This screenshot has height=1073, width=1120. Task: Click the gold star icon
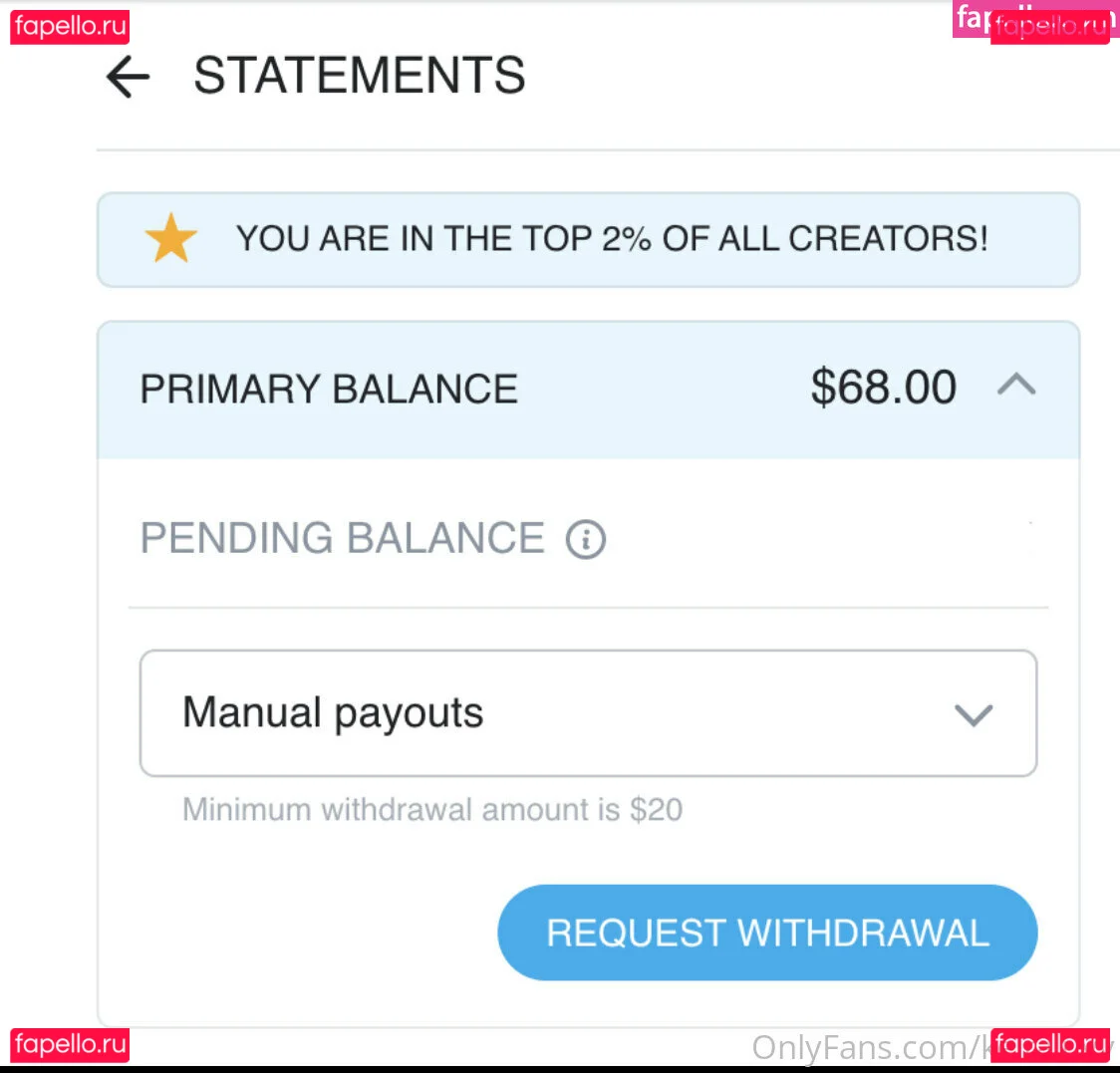coord(170,239)
